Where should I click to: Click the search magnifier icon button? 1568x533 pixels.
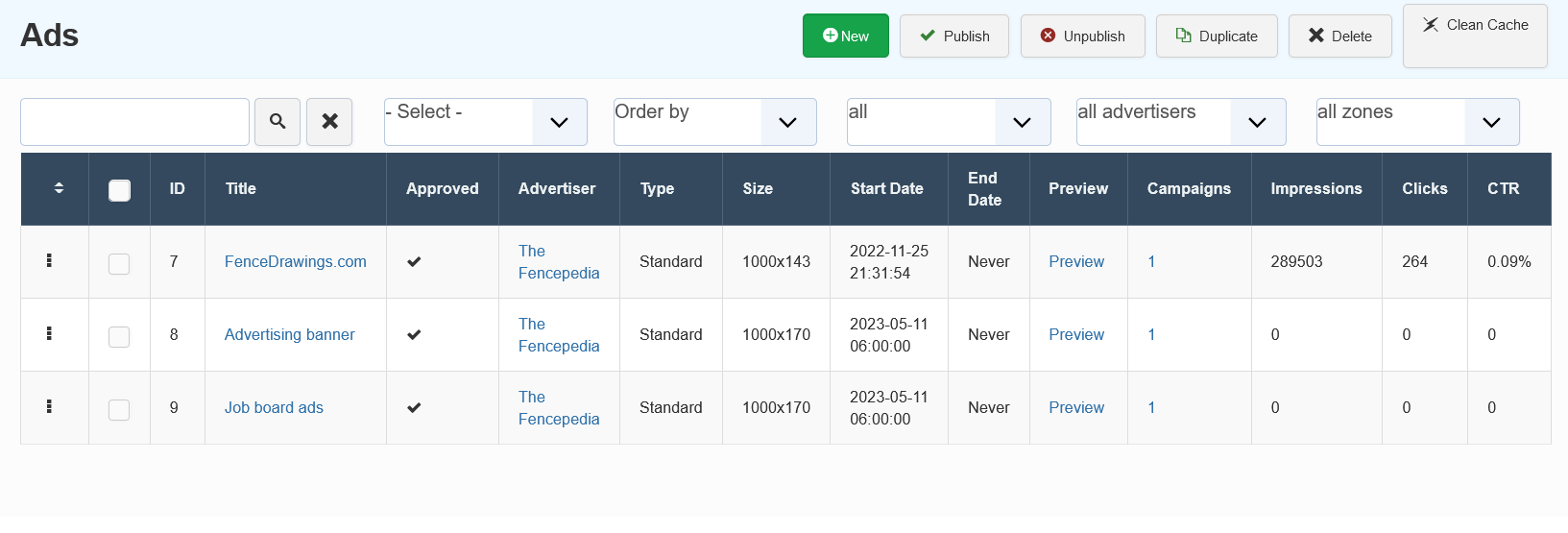click(277, 122)
